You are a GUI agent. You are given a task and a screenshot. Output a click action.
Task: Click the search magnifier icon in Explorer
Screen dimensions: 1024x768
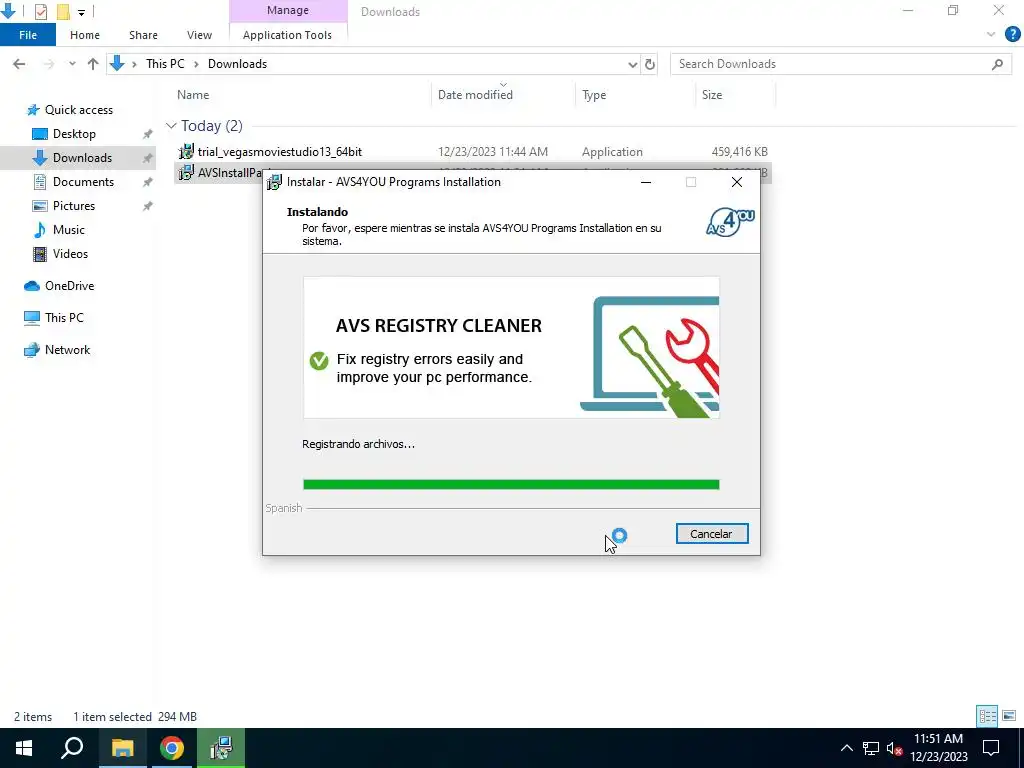(997, 64)
